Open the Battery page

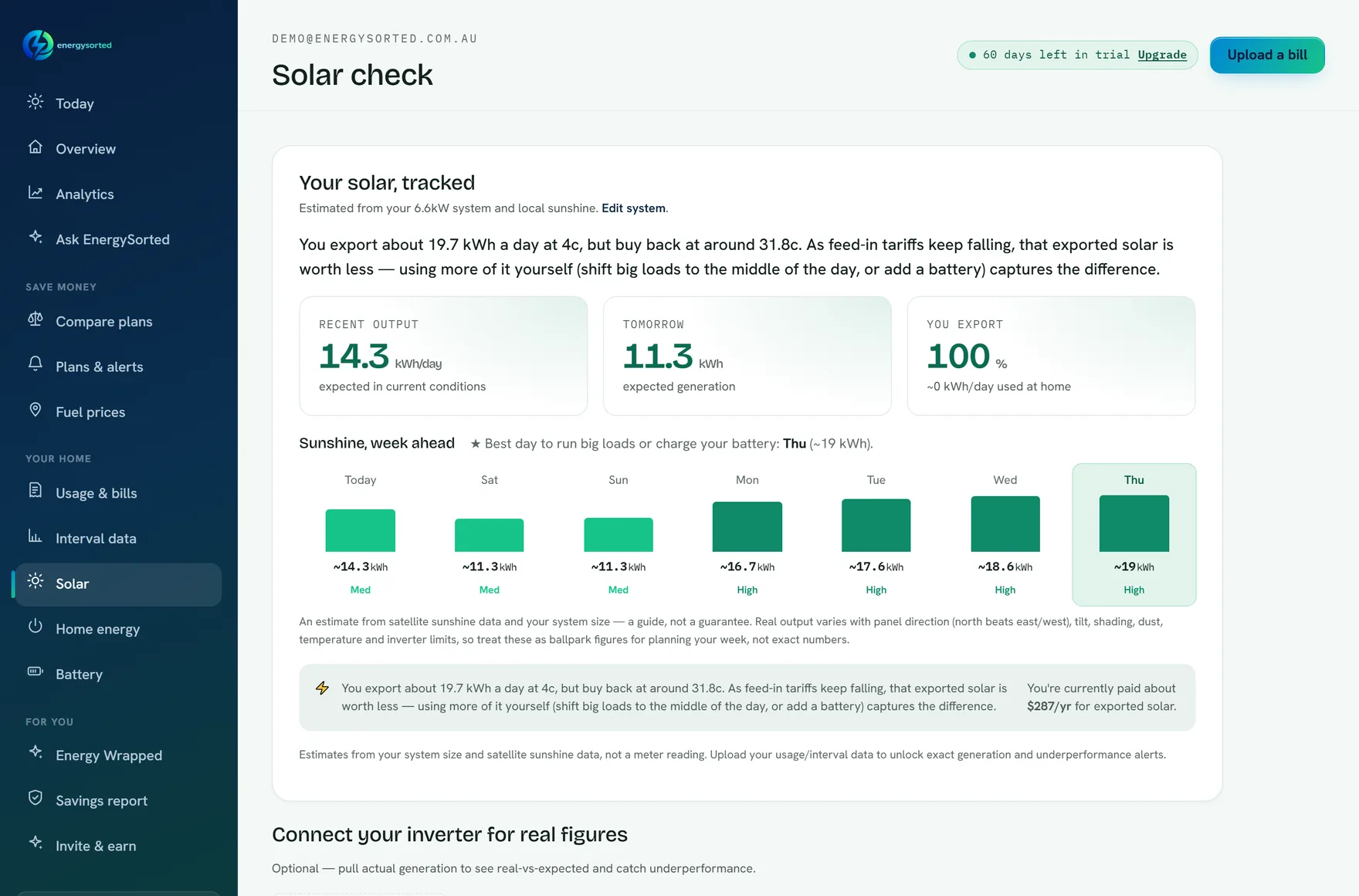point(117,675)
